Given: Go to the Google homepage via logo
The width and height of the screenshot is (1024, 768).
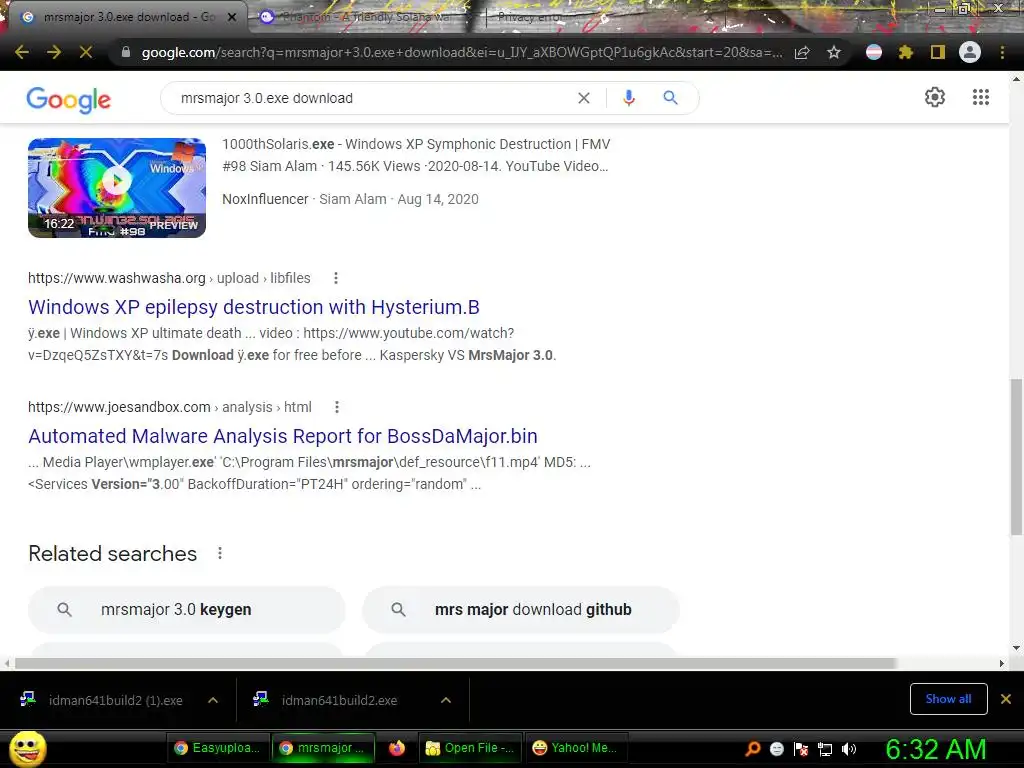Looking at the screenshot, I should coord(69,99).
